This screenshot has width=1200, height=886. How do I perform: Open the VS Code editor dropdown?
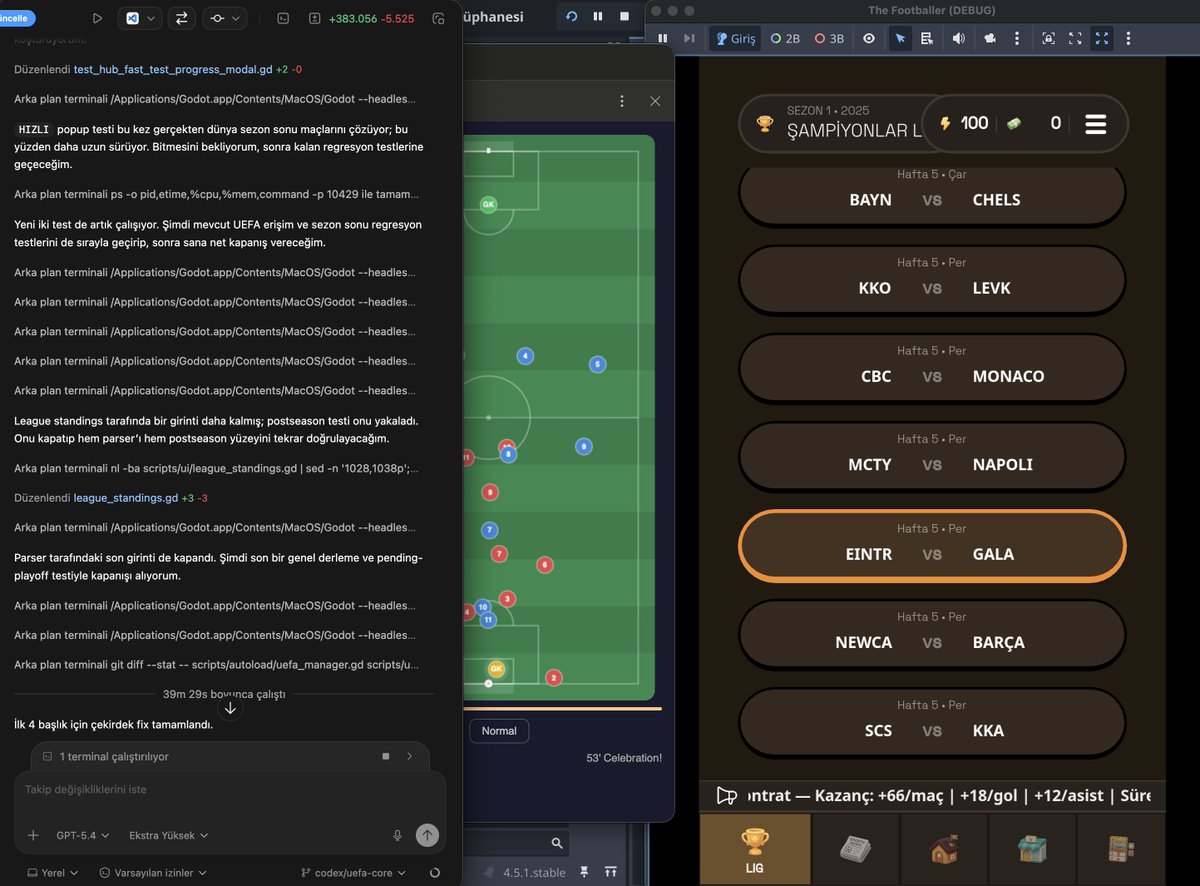point(140,18)
